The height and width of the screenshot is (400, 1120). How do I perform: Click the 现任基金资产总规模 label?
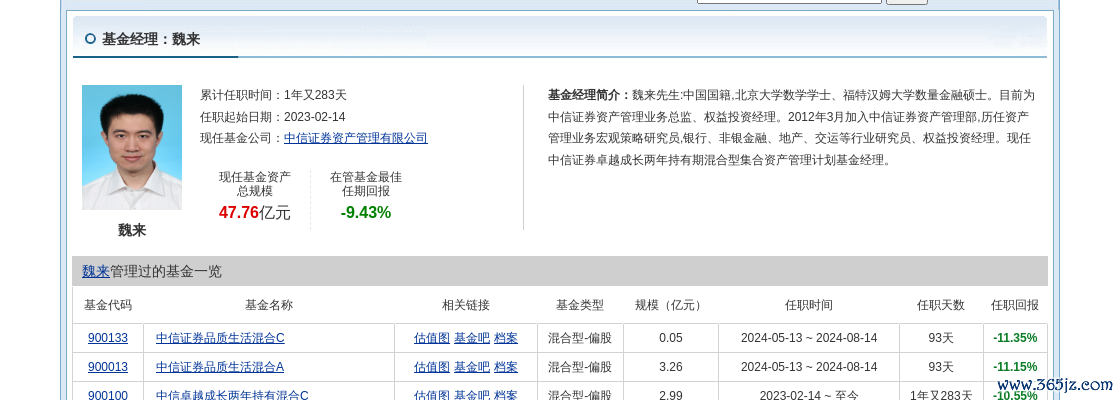(254, 184)
